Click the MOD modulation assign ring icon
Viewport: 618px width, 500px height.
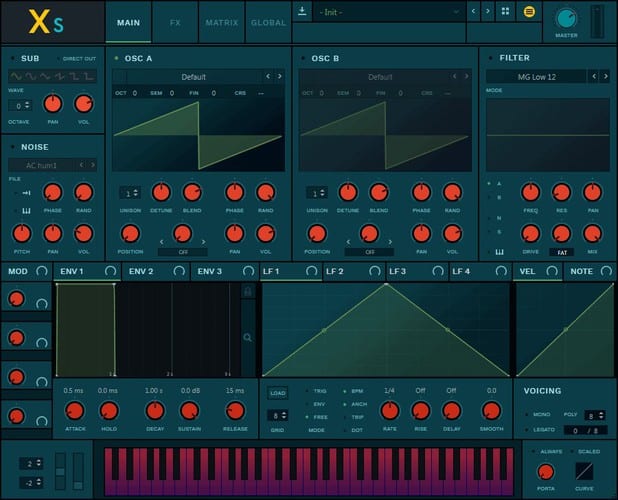coord(42,271)
